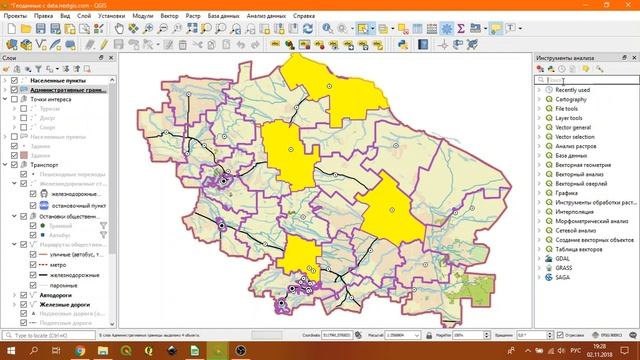Deselect features from all layers
Screen dimensions: 640x360
(x=403, y=29)
